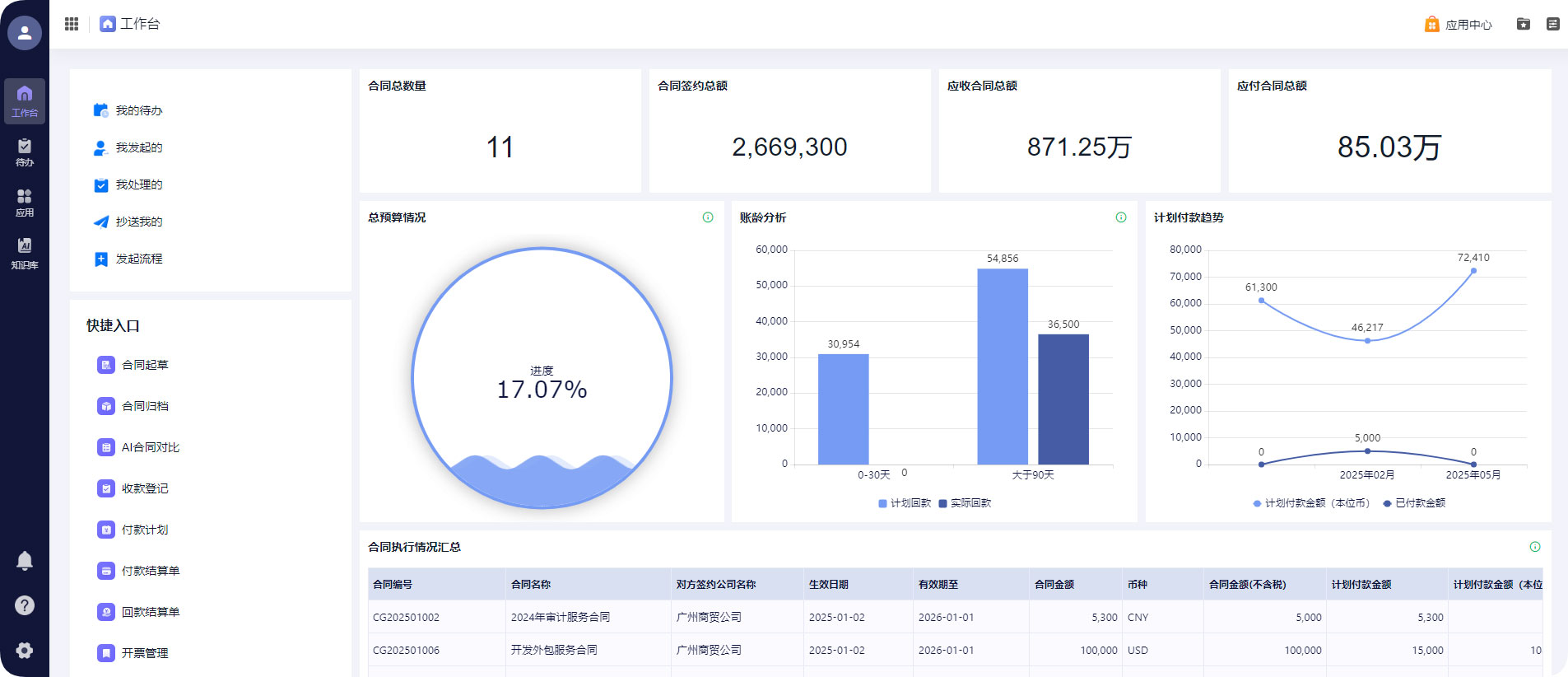Switch to 待办 in left sidebar
The height and width of the screenshot is (677, 1568).
pos(25,152)
